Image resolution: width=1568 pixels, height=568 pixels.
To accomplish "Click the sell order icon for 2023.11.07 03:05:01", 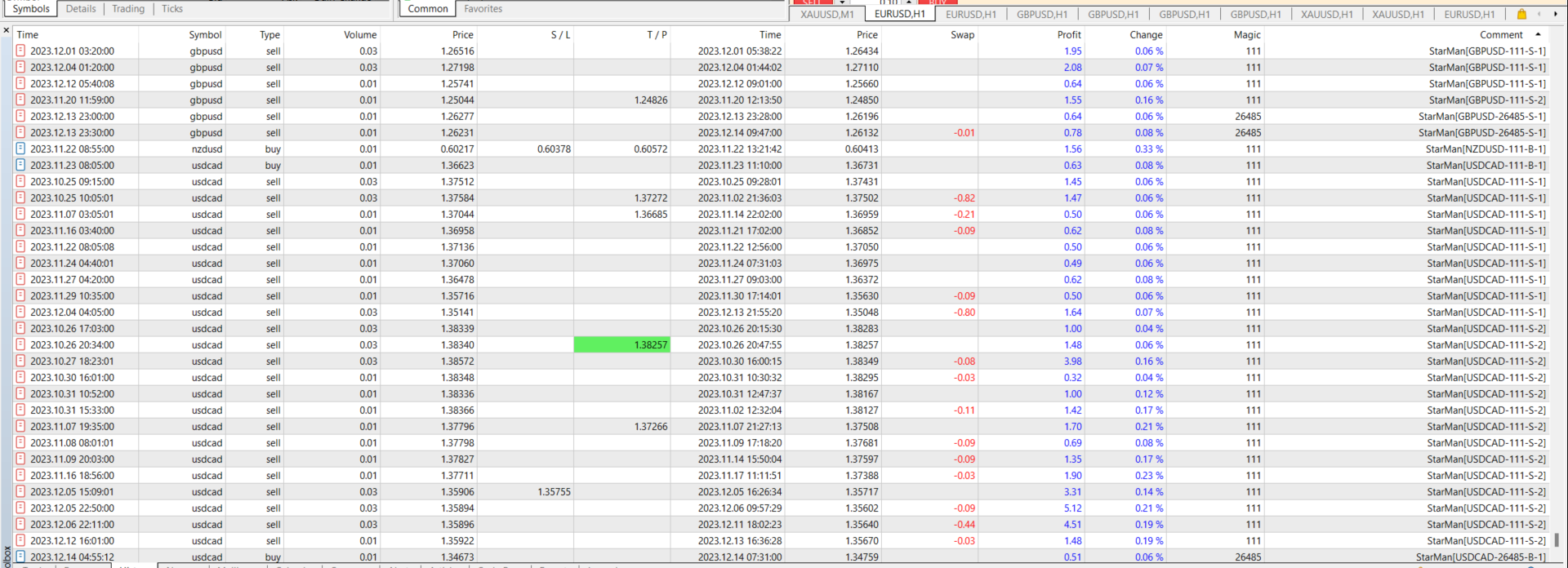I will coord(20,214).
